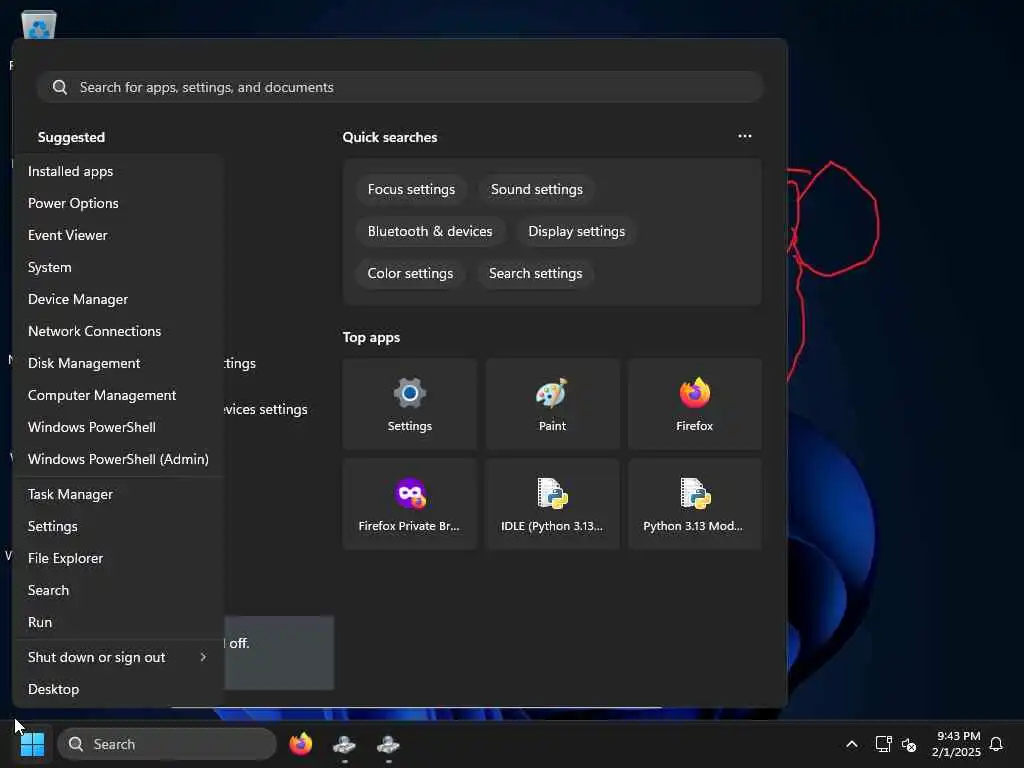
Task: Launch Paint from Top apps
Action: [552, 404]
